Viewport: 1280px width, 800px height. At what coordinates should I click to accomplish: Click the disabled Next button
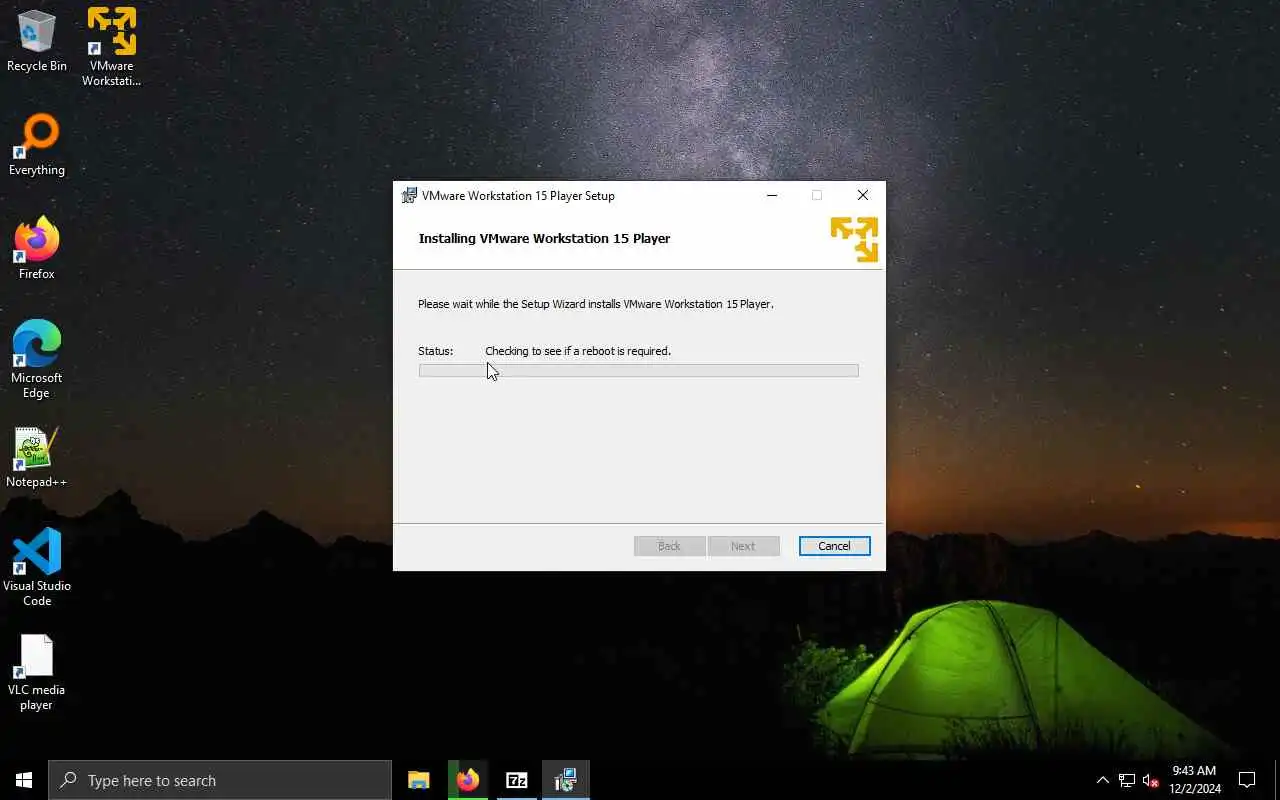pyautogui.click(x=743, y=546)
